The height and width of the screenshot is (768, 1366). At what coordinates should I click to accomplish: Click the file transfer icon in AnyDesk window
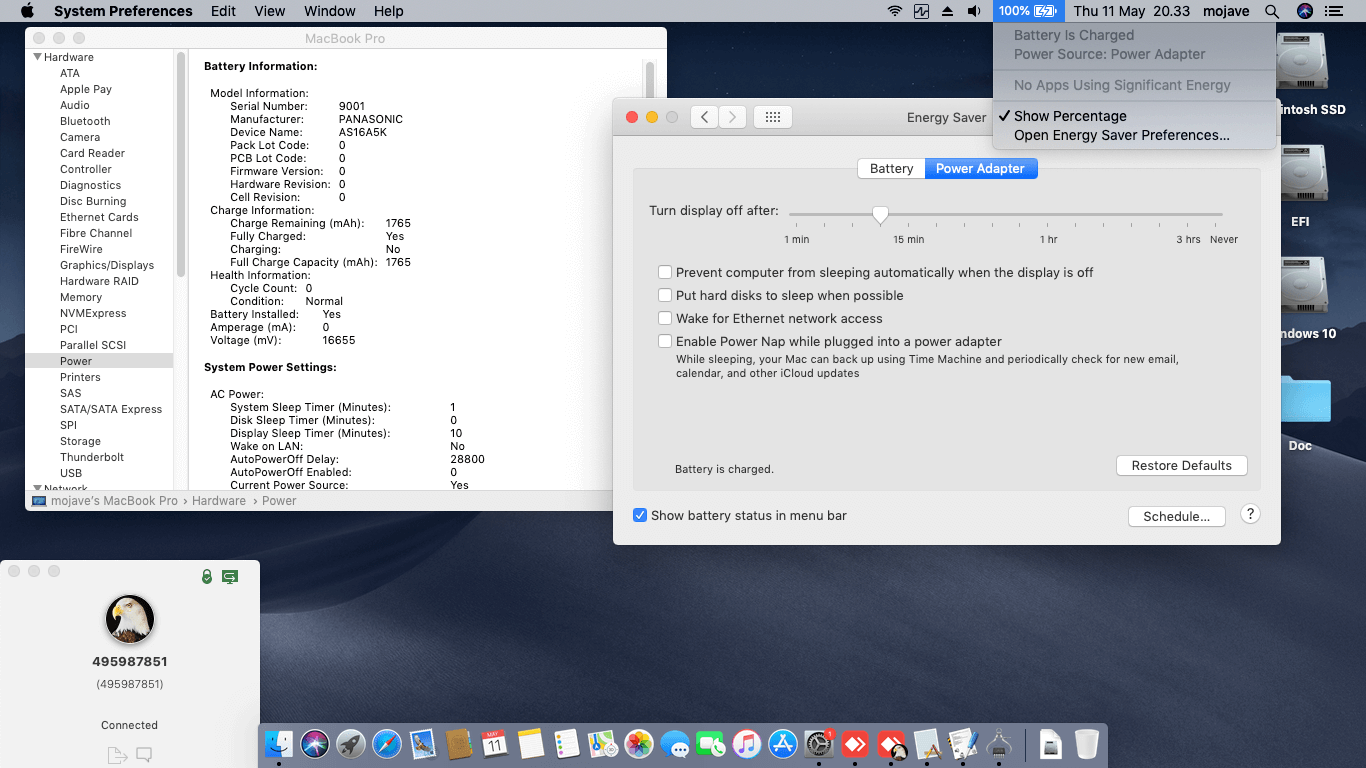tap(117, 755)
